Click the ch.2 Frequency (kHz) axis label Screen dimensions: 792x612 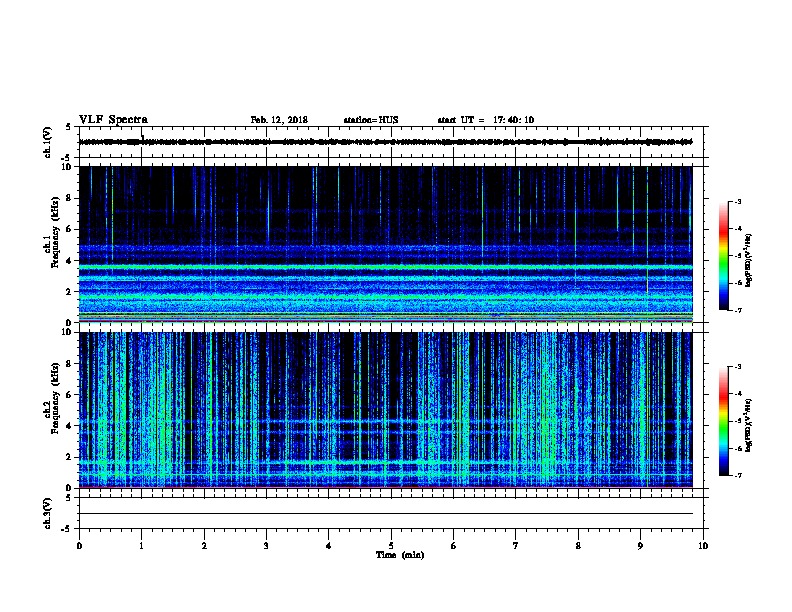(x=52, y=398)
